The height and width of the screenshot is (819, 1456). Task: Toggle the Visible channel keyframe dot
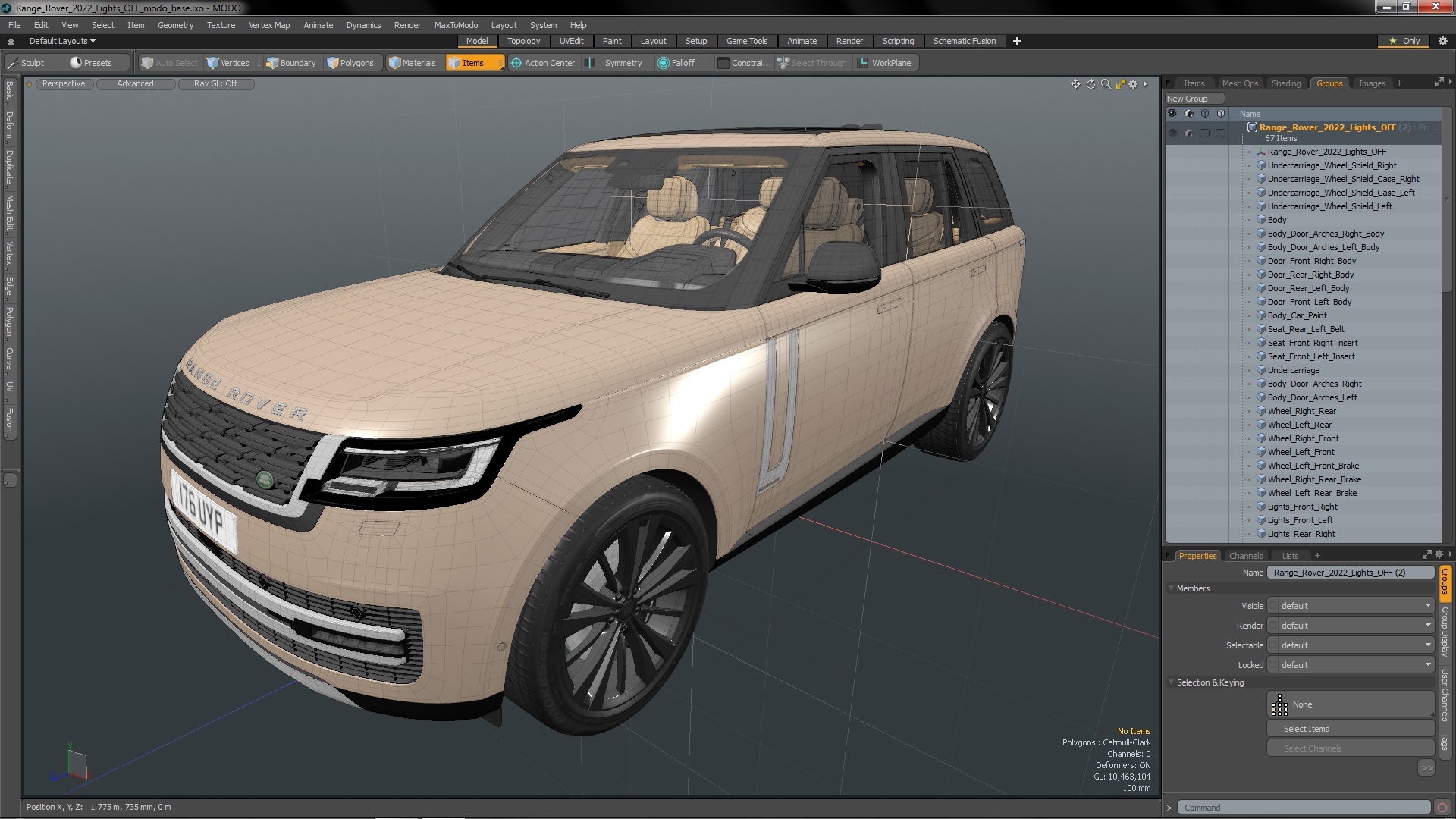[1272, 606]
